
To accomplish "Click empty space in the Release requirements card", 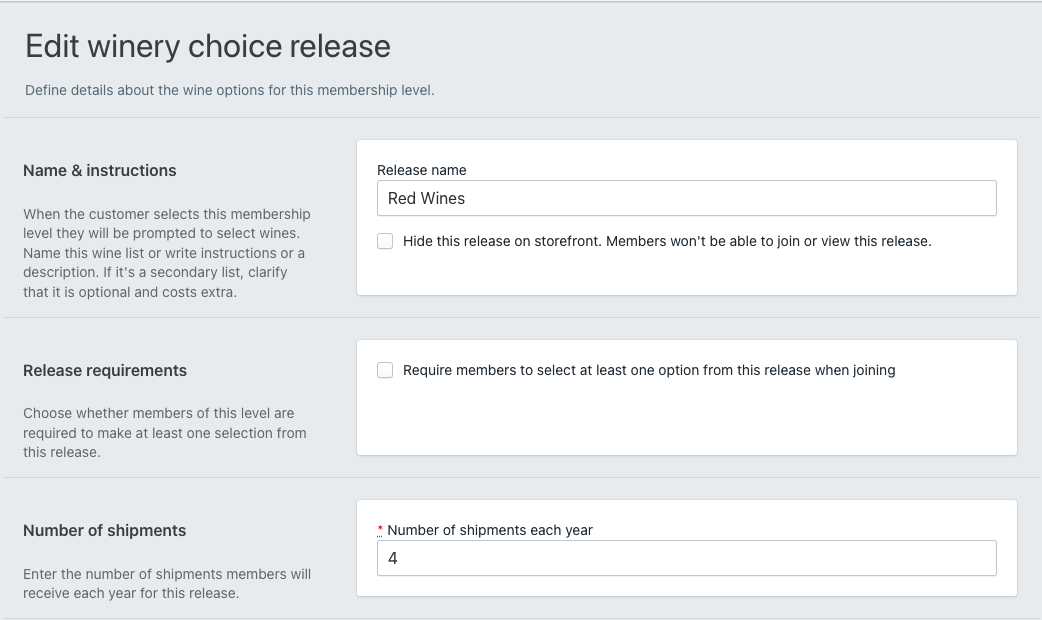I will point(686,420).
